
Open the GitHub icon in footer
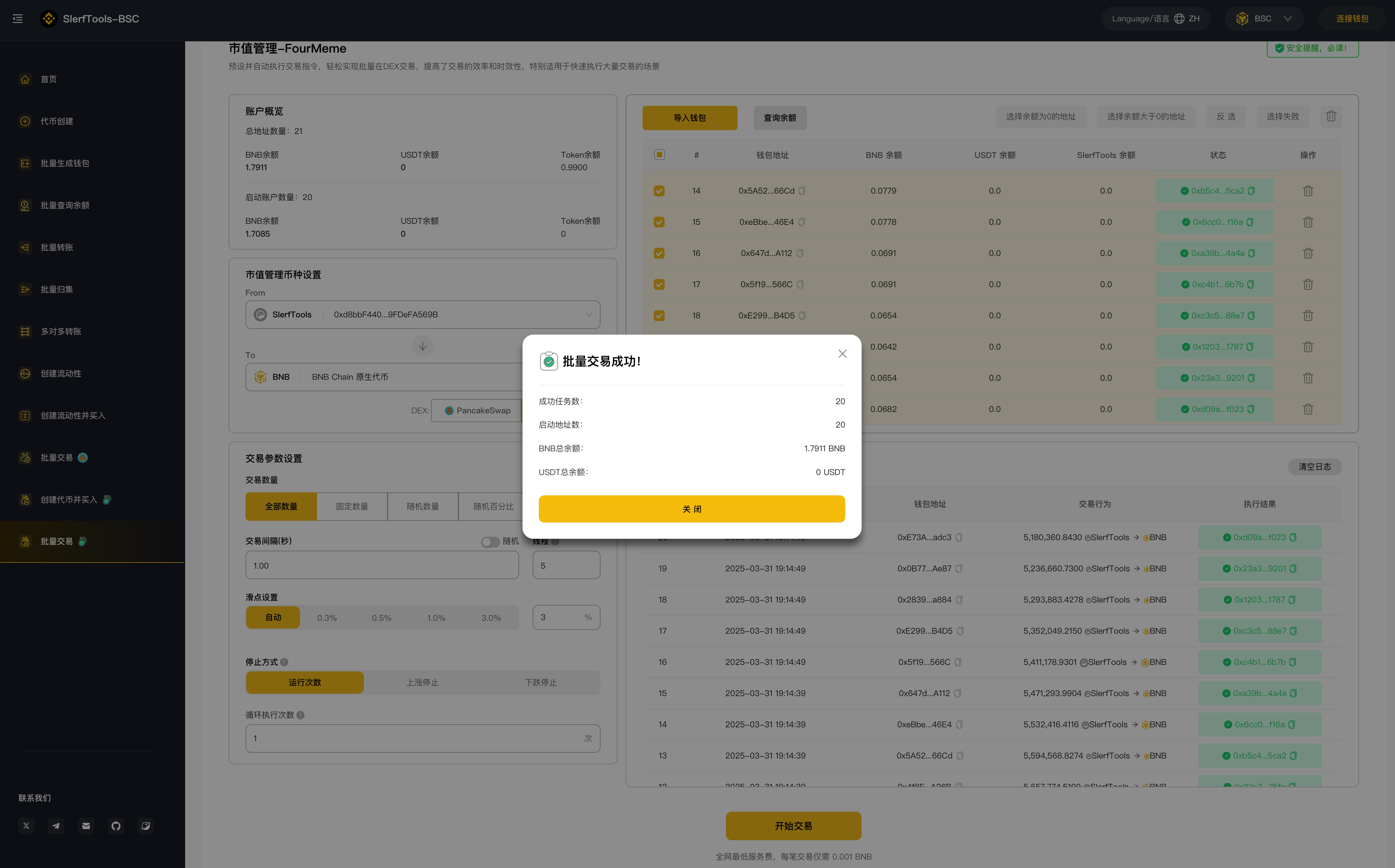click(x=116, y=826)
